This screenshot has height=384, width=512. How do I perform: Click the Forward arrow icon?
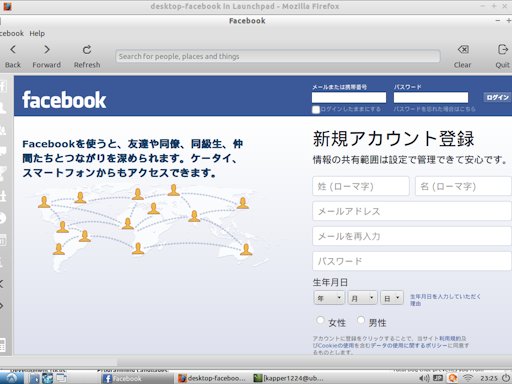click(47, 50)
